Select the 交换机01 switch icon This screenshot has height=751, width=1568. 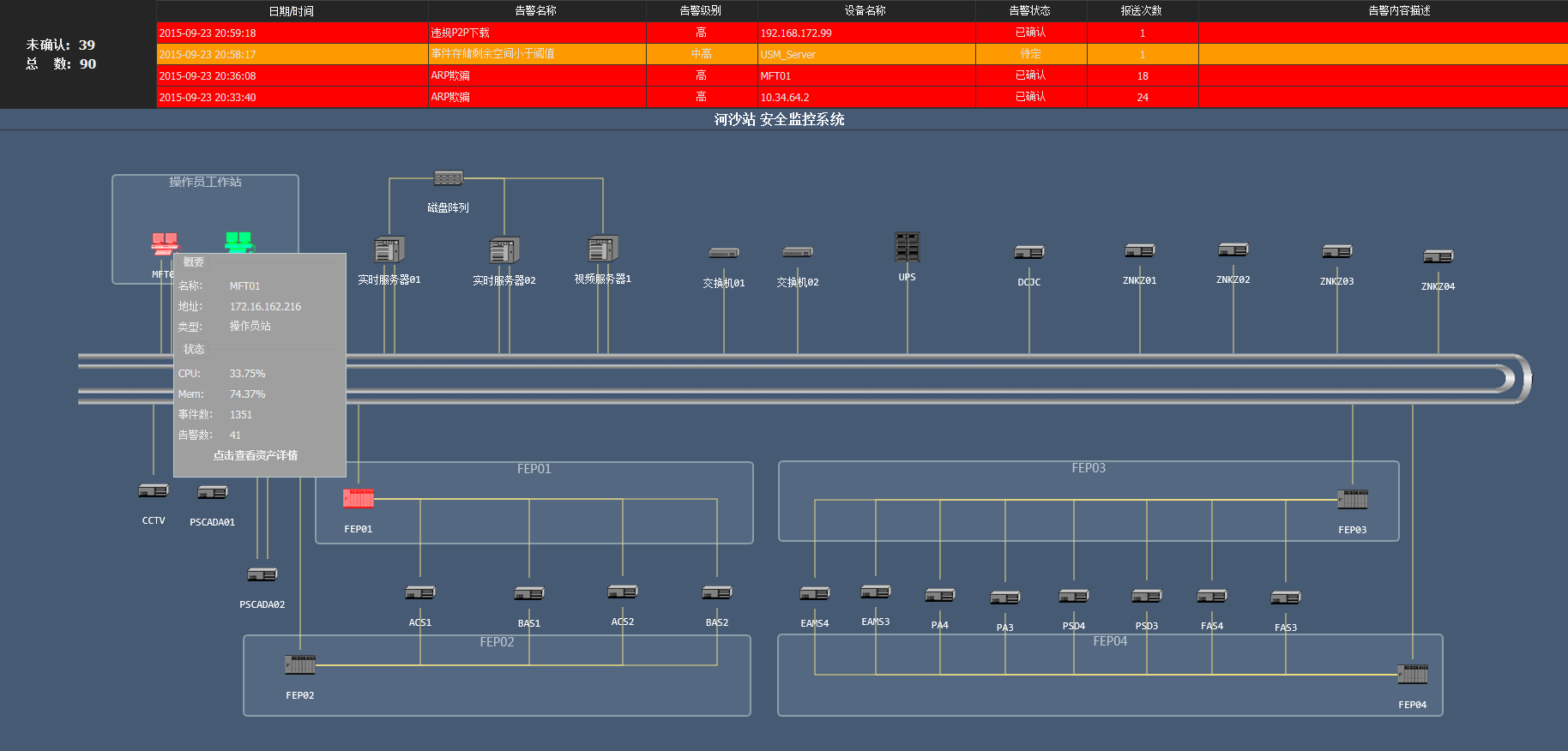(723, 253)
